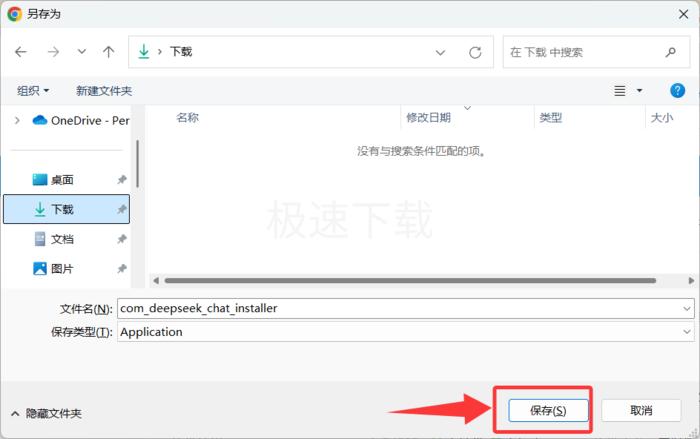
Task: Click the forward navigation arrow
Action: pyautogui.click(x=53, y=52)
